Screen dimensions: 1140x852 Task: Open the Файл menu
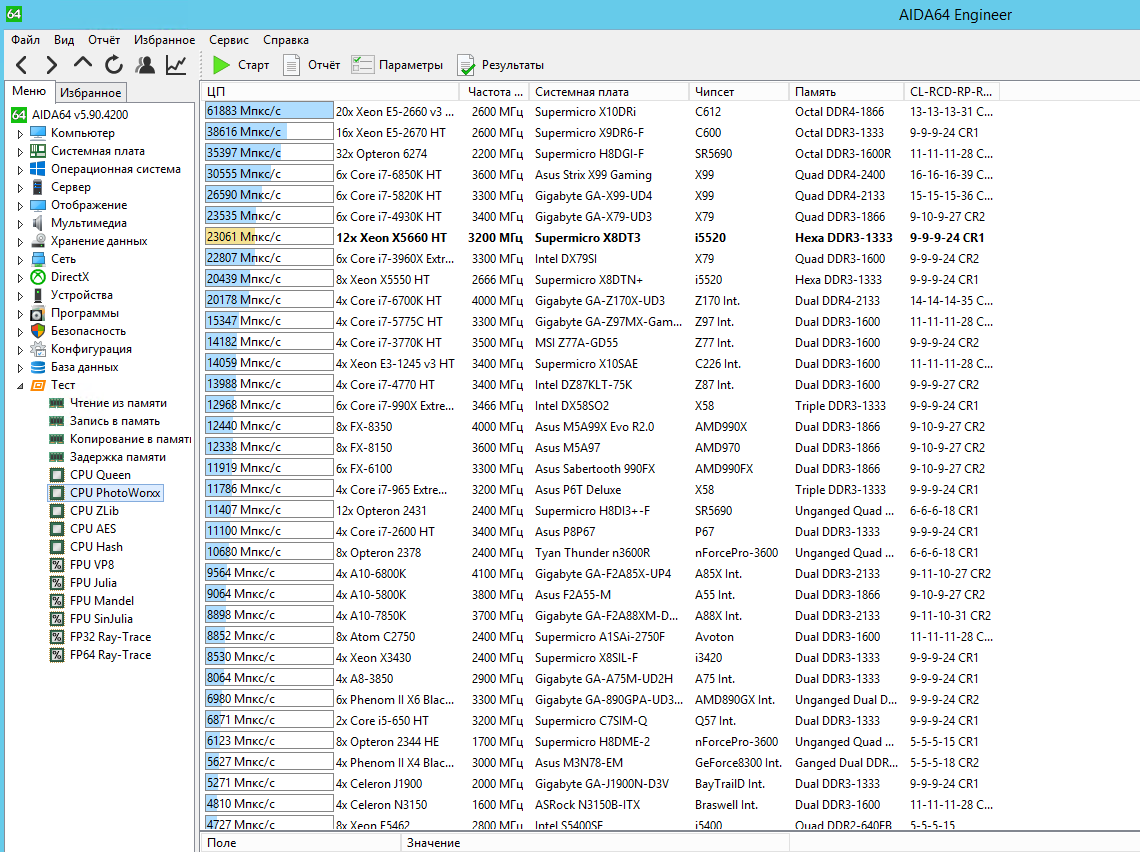[25, 40]
